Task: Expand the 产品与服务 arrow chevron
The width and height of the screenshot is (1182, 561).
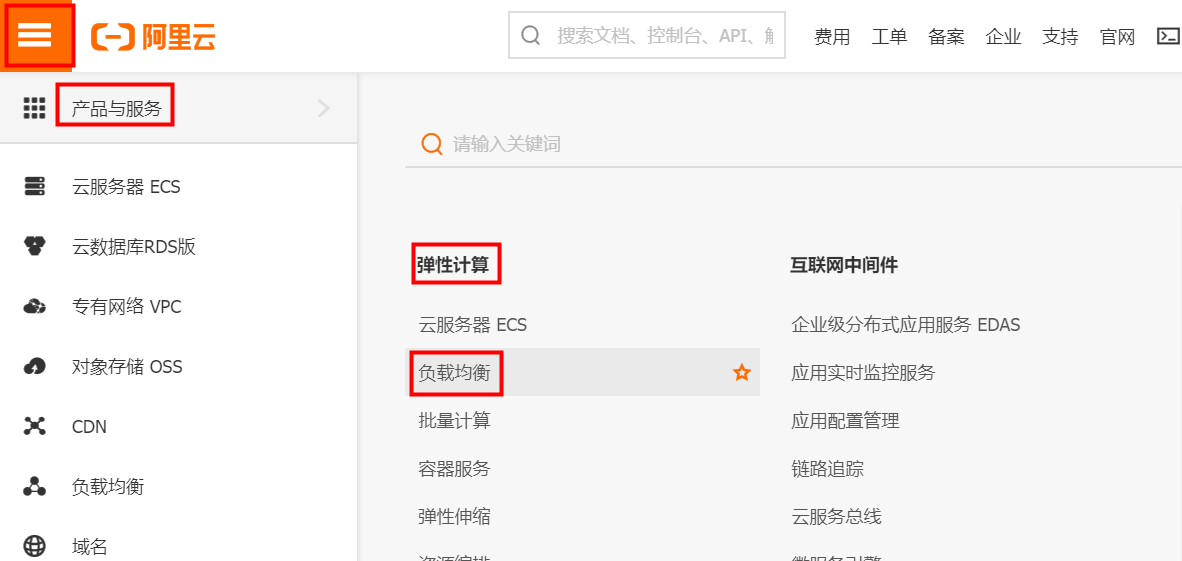Action: click(x=324, y=109)
